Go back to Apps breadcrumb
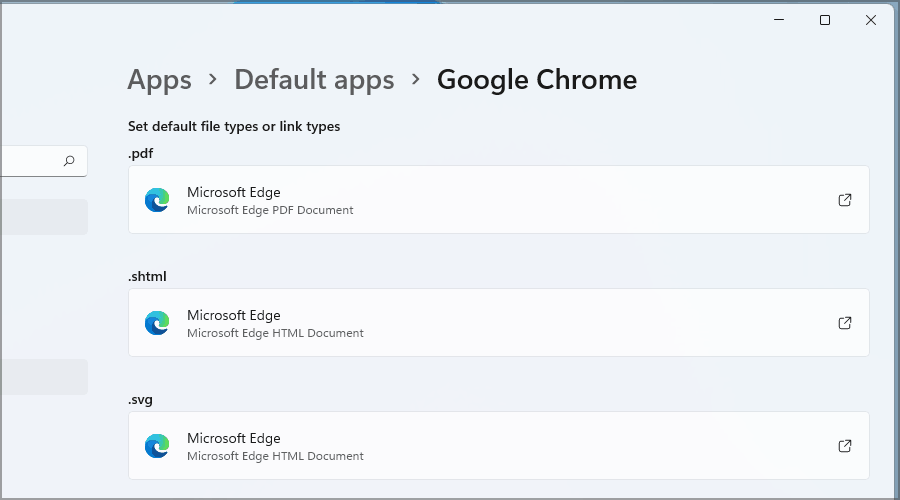 pos(159,80)
